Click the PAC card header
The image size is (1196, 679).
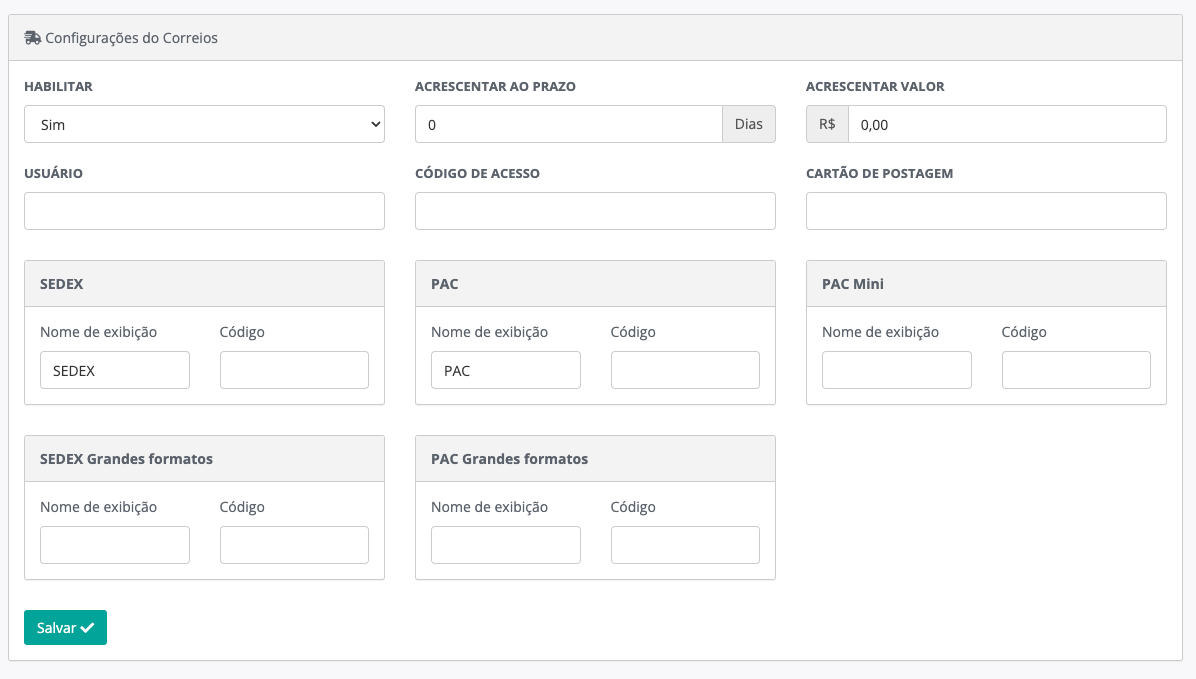[x=595, y=284]
